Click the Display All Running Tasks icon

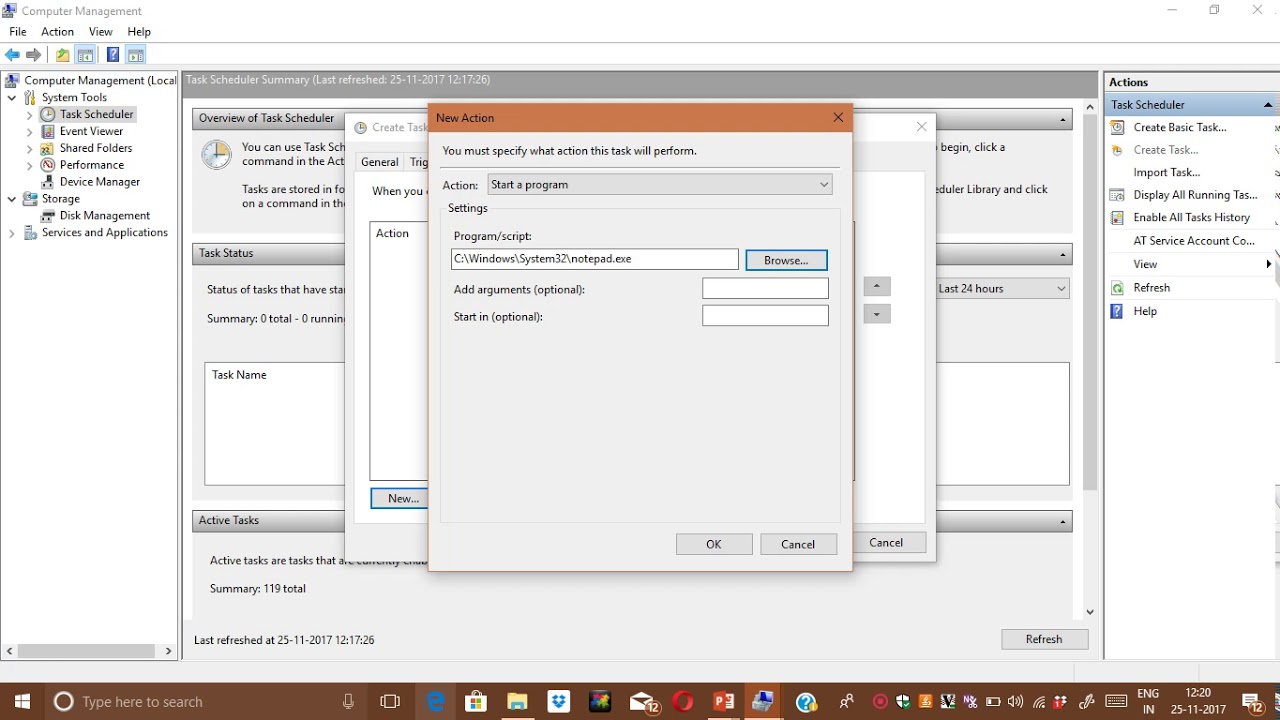pos(1118,195)
